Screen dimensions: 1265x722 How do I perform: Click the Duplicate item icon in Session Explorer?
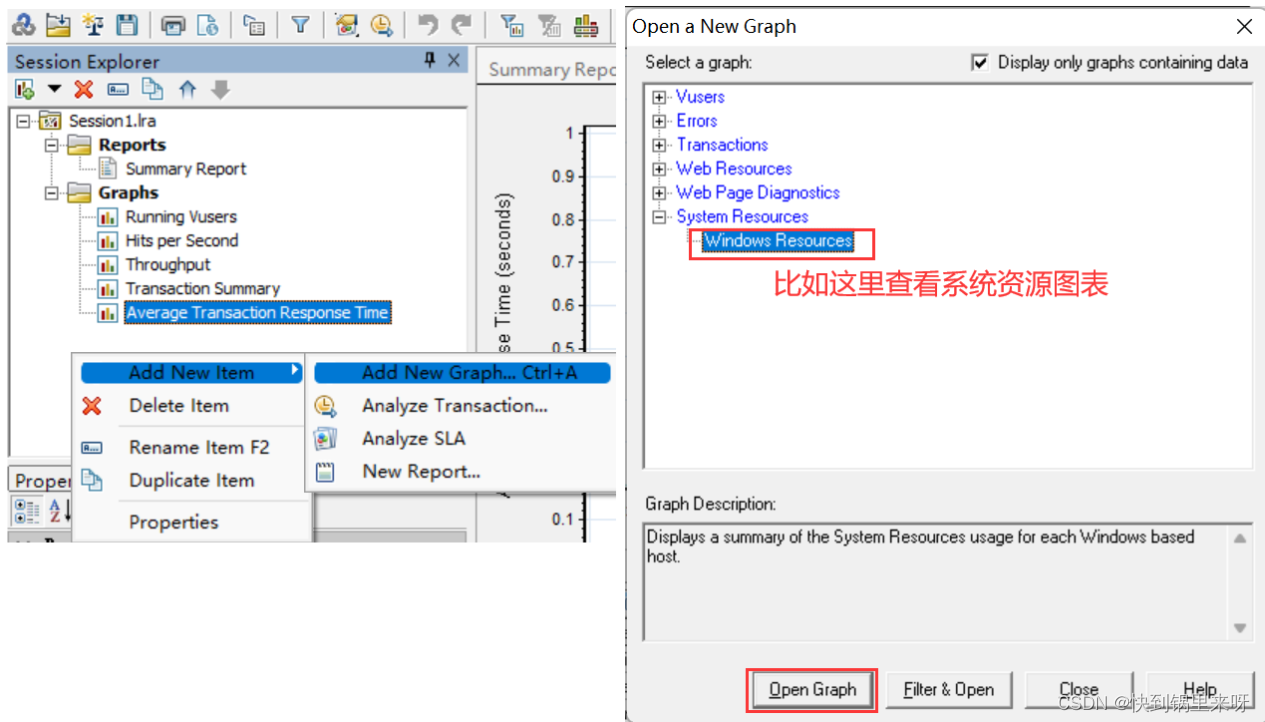coord(152,89)
